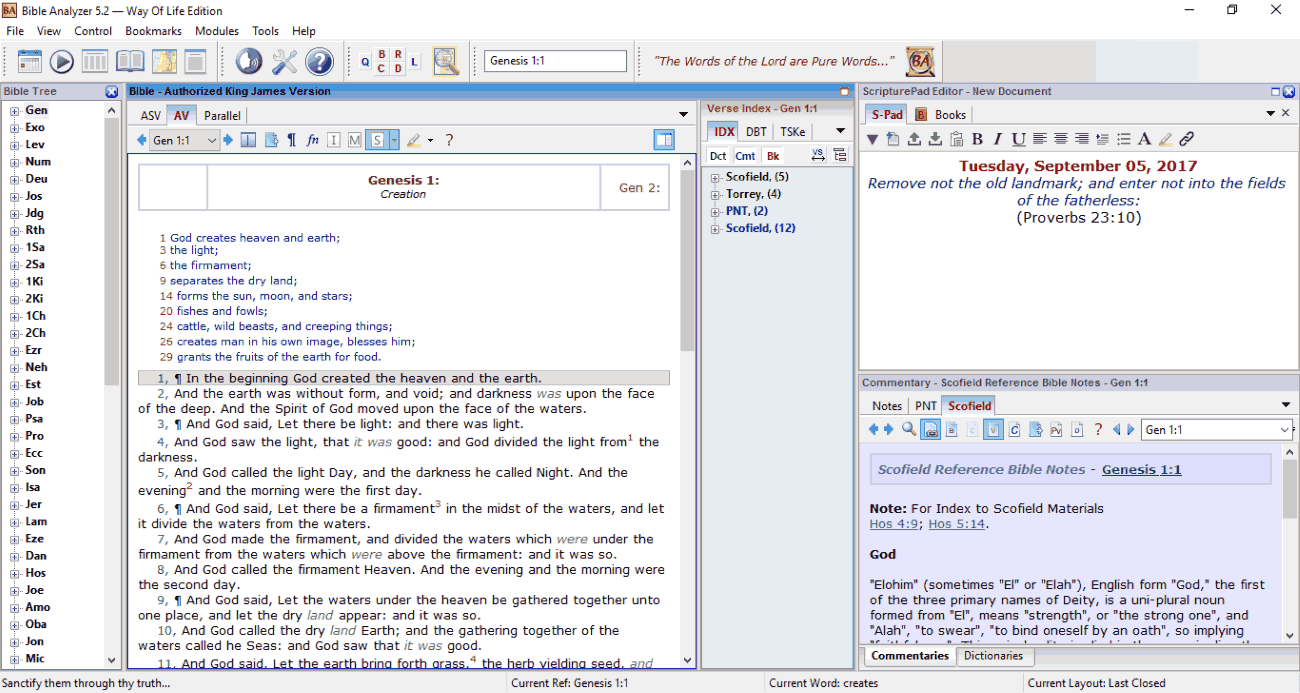Screen dimensions: 1300x693
Task: Select the DBT tab in Verse Index
Action: tap(756, 132)
